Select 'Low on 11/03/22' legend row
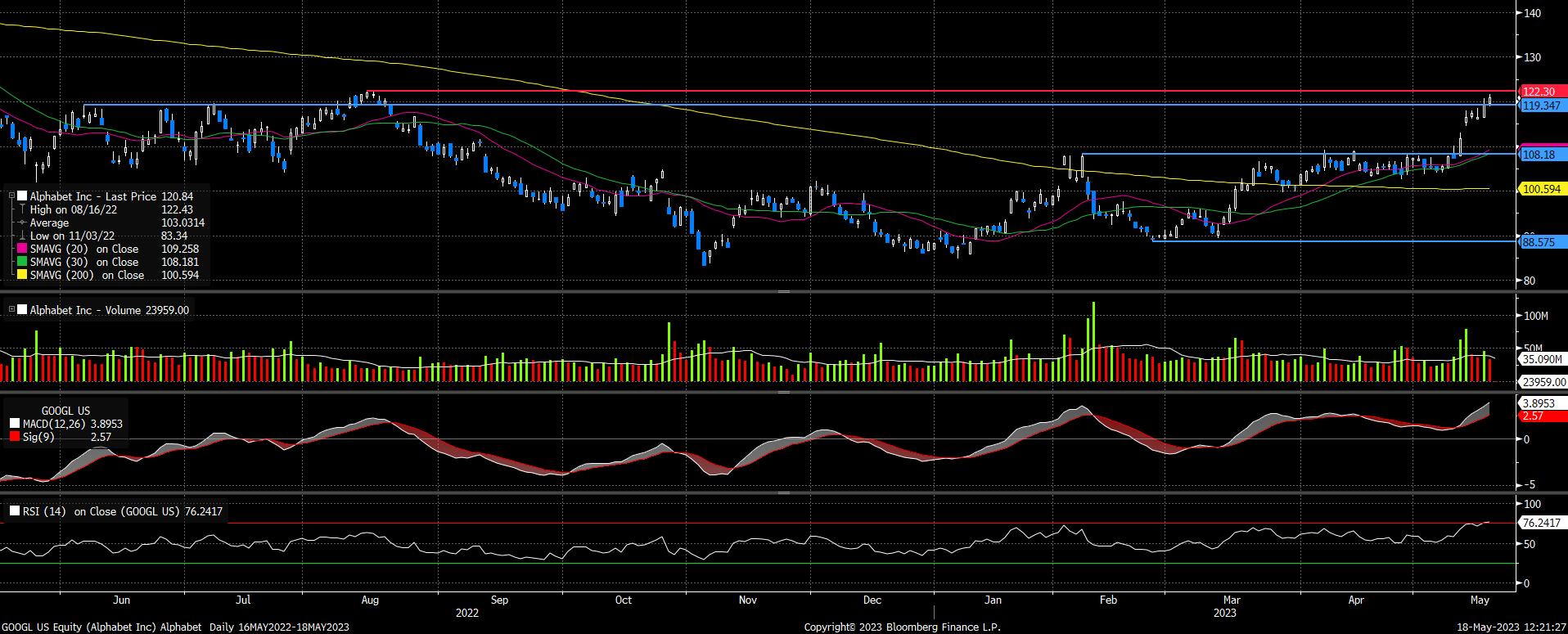 tap(108, 236)
